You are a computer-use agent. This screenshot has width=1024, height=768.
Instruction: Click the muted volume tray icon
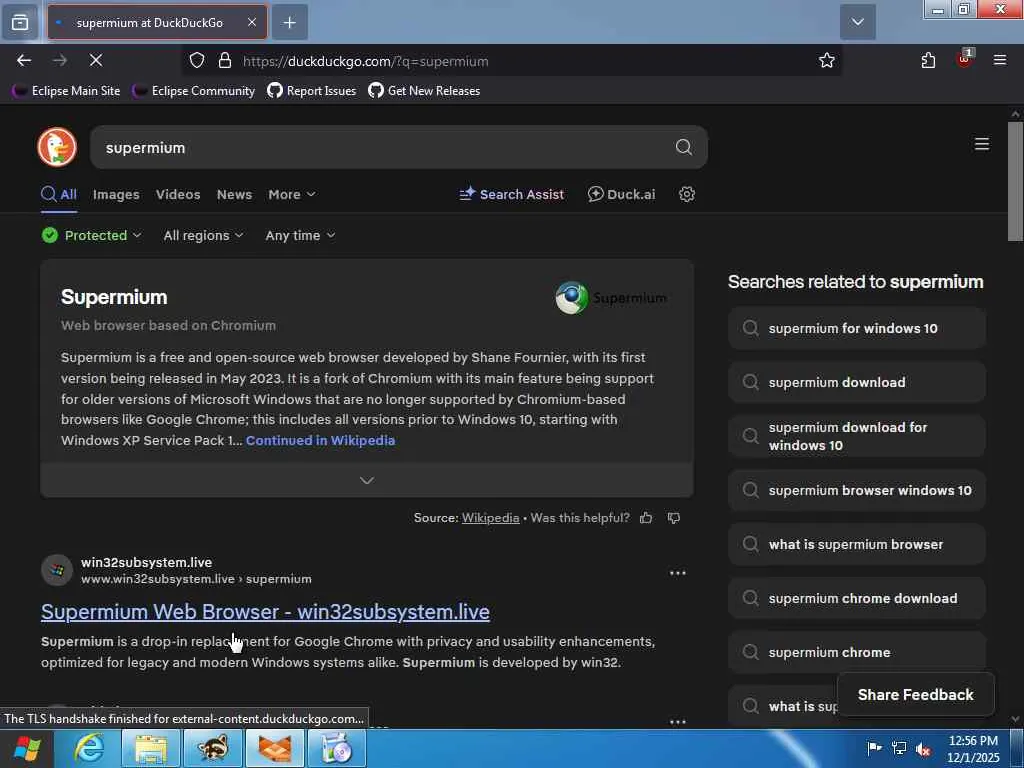923,748
